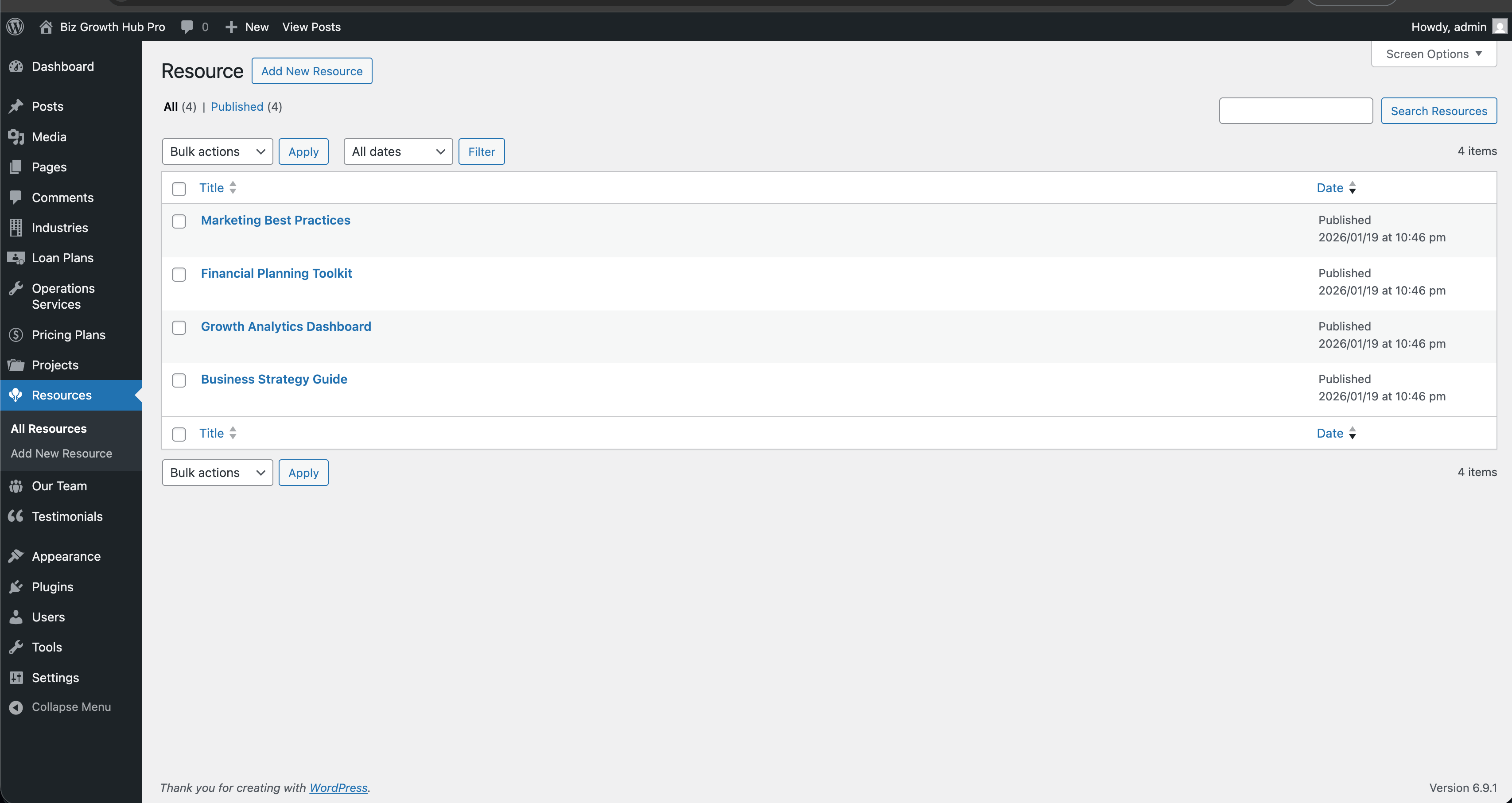Select All Resources in the sidebar submenu
The height and width of the screenshot is (803, 1512).
(x=48, y=428)
